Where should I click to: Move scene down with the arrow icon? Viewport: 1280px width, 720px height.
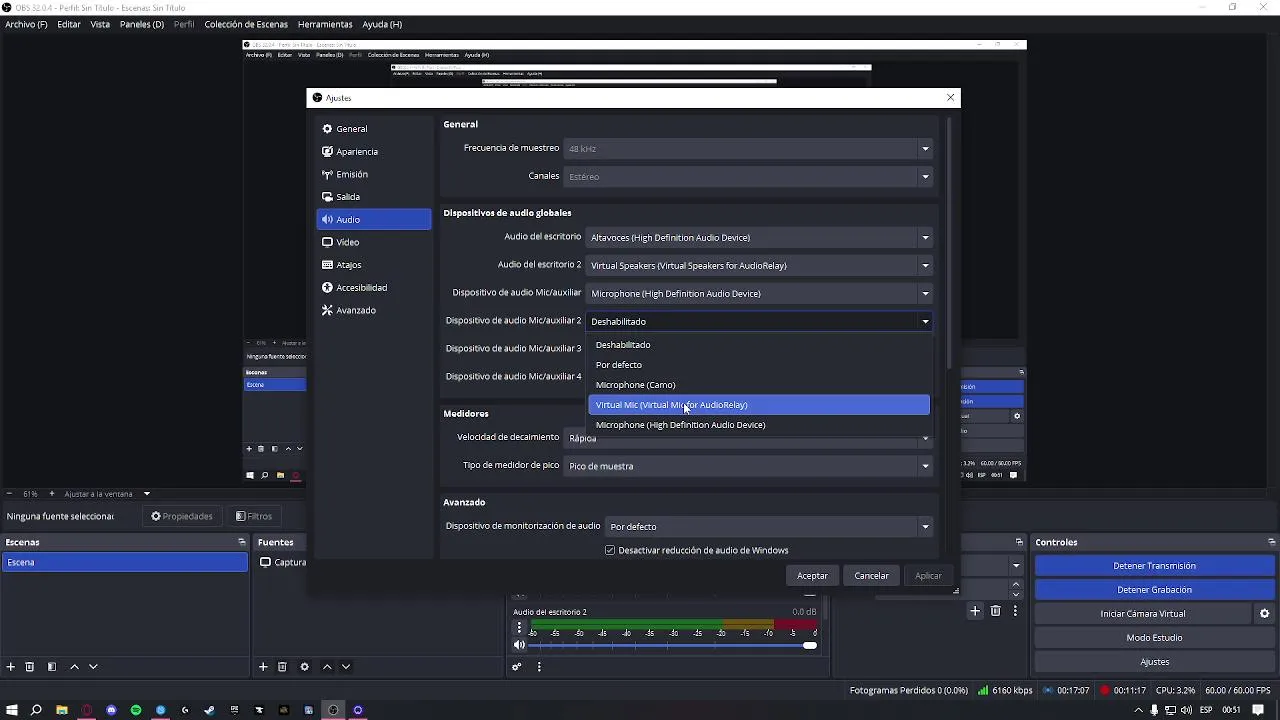[93, 667]
